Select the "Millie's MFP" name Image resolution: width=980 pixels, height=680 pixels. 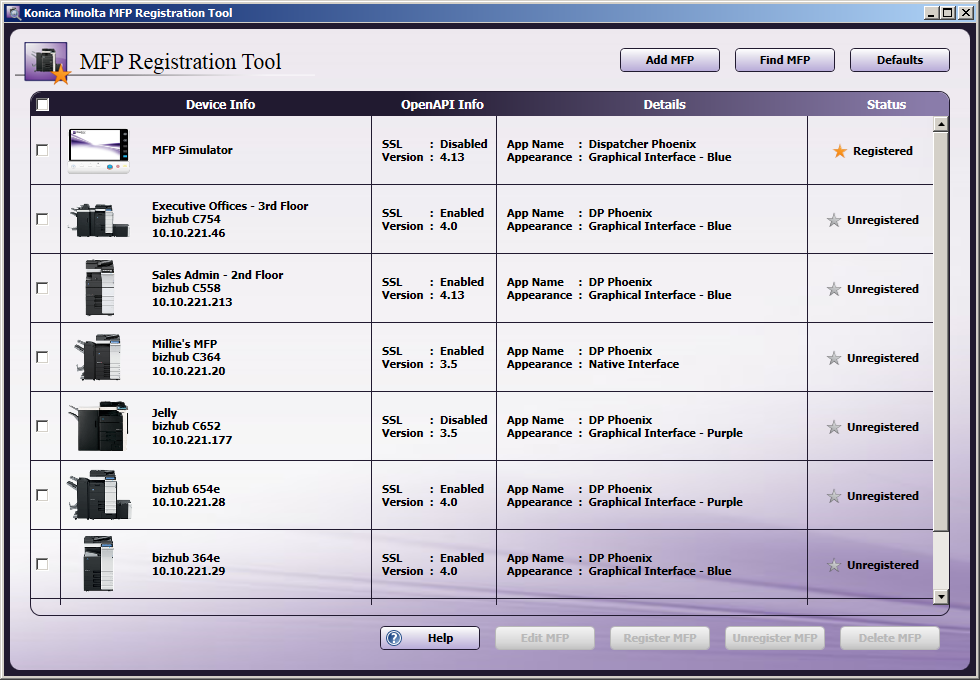[184, 344]
